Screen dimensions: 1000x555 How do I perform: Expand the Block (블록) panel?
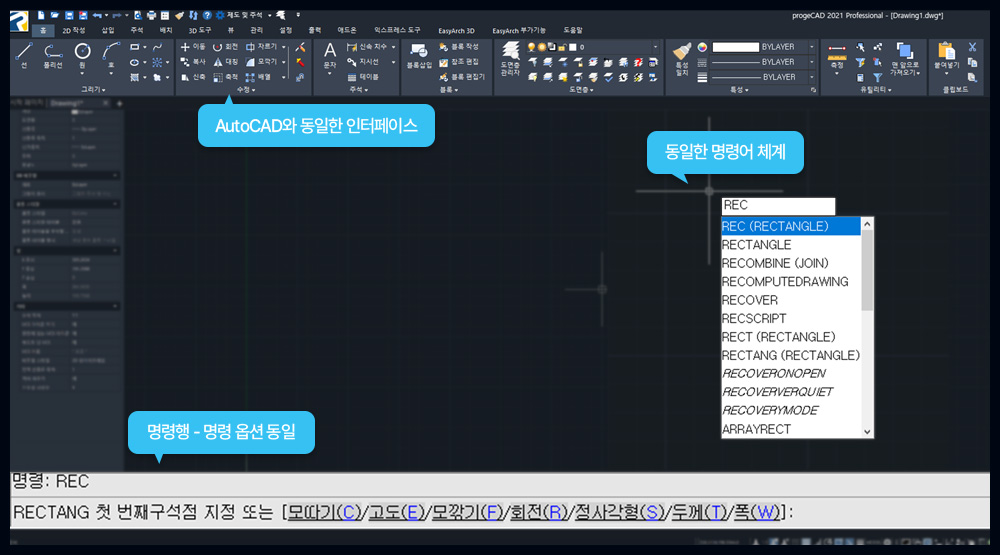point(448,90)
